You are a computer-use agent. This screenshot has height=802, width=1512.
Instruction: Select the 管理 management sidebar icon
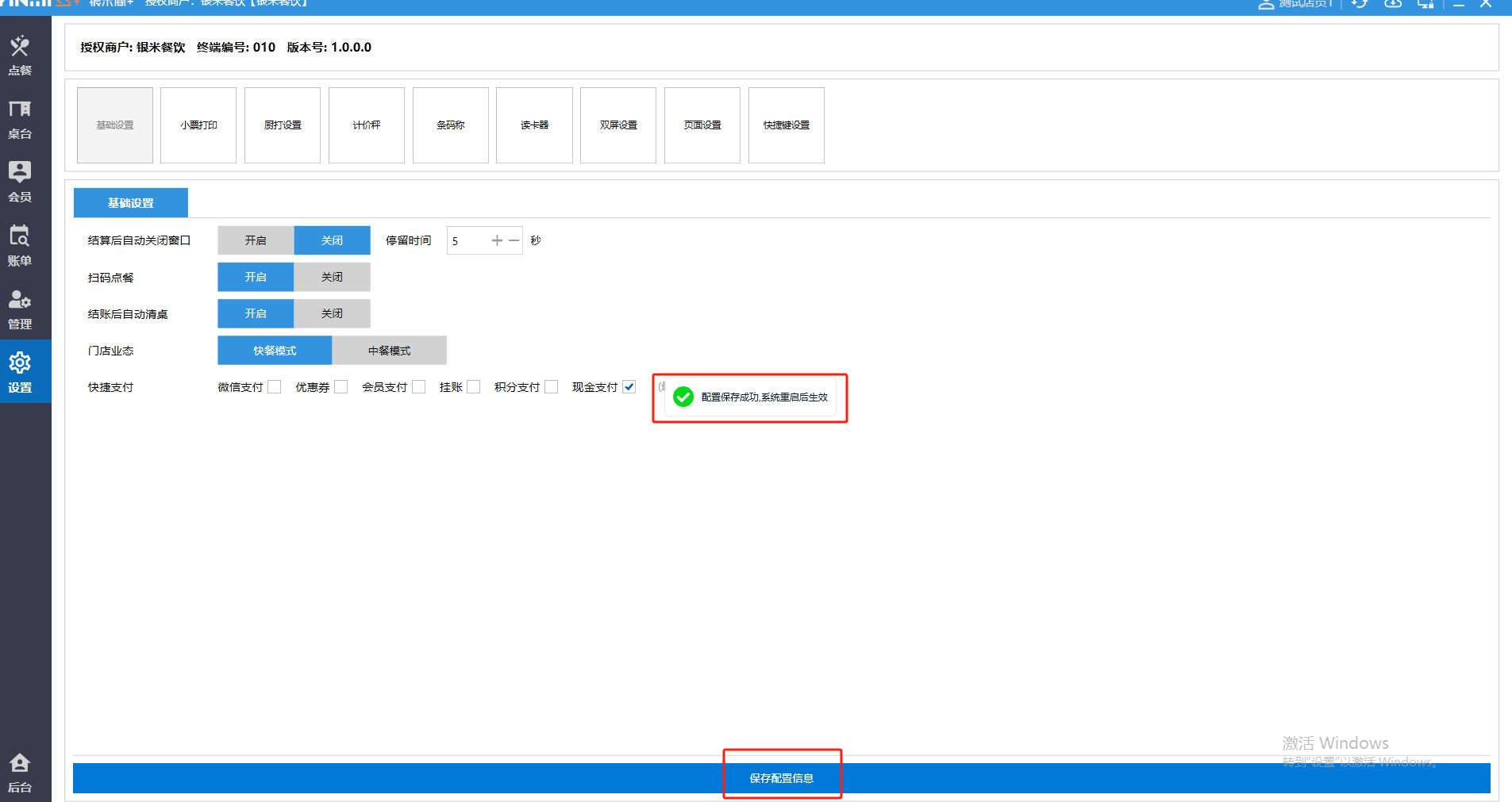pyautogui.click(x=20, y=309)
